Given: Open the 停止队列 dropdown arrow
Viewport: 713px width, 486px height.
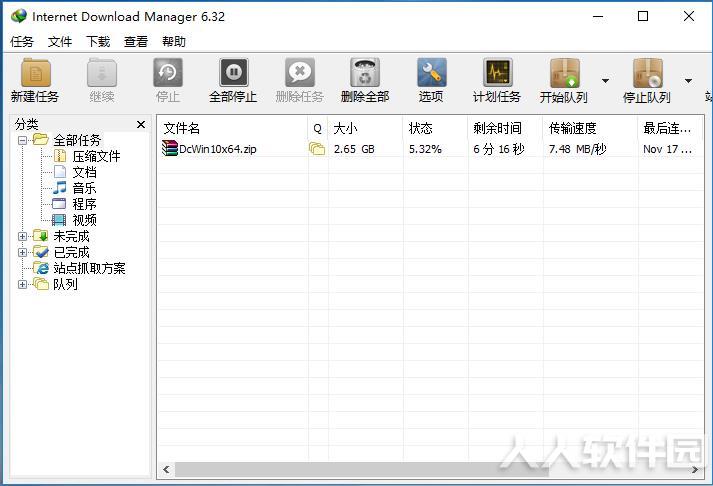Looking at the screenshot, I should coord(688,80).
